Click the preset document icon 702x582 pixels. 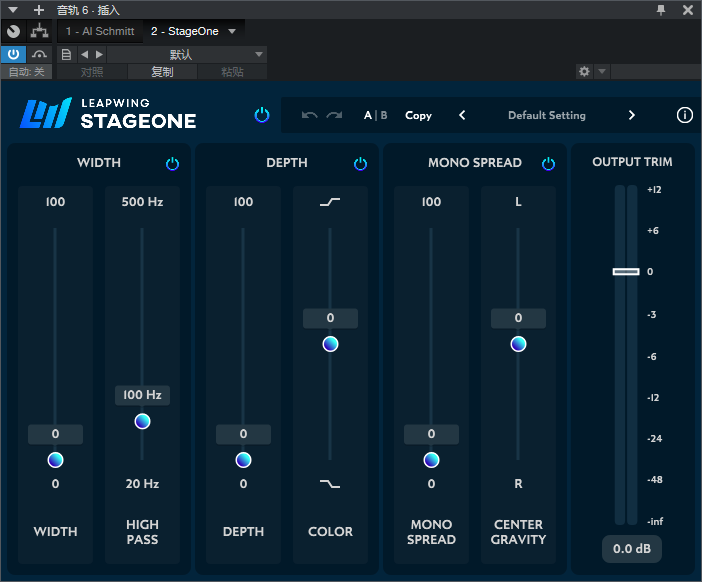click(66, 55)
